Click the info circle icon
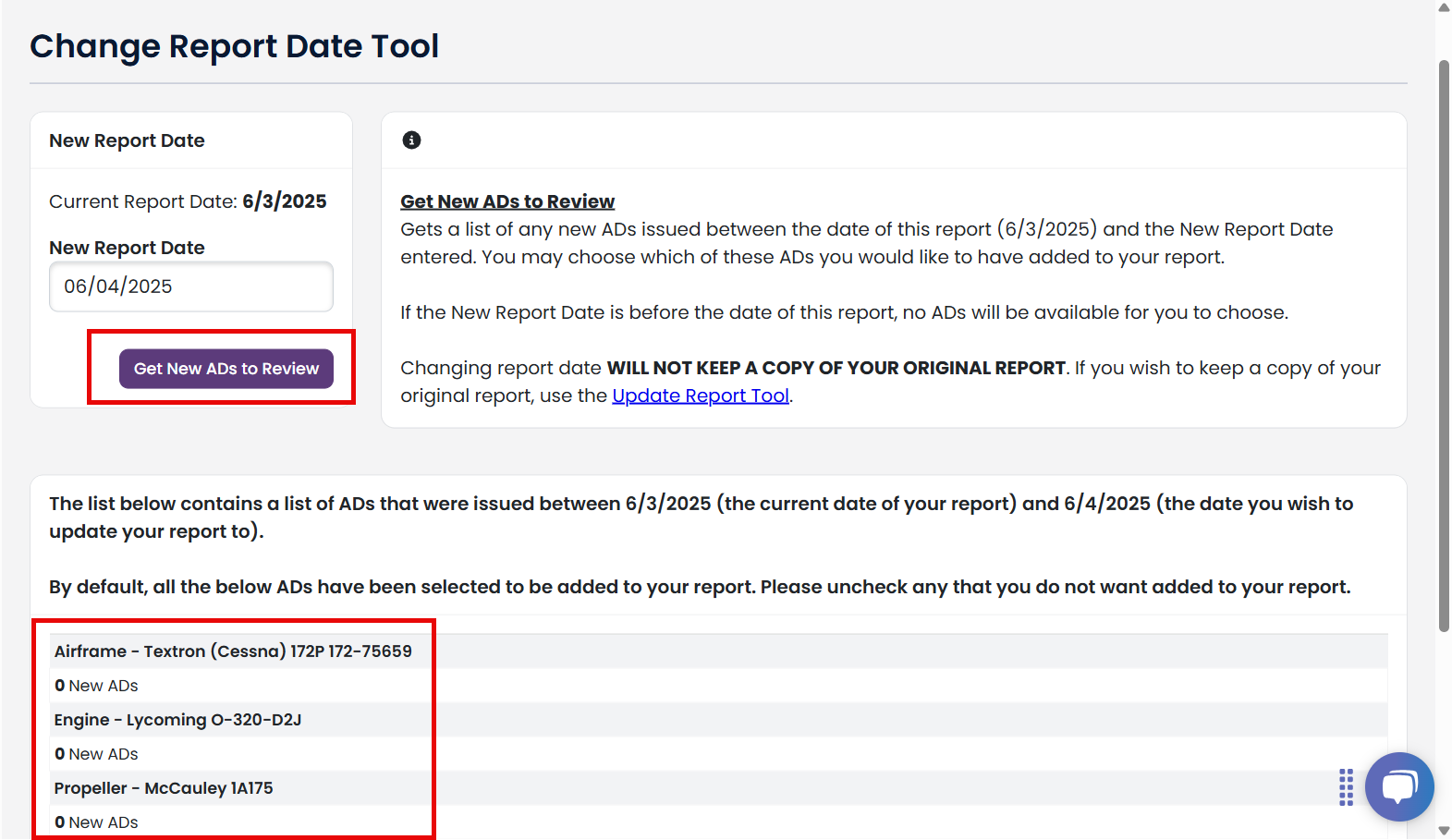The image size is (1452, 840). [x=411, y=140]
